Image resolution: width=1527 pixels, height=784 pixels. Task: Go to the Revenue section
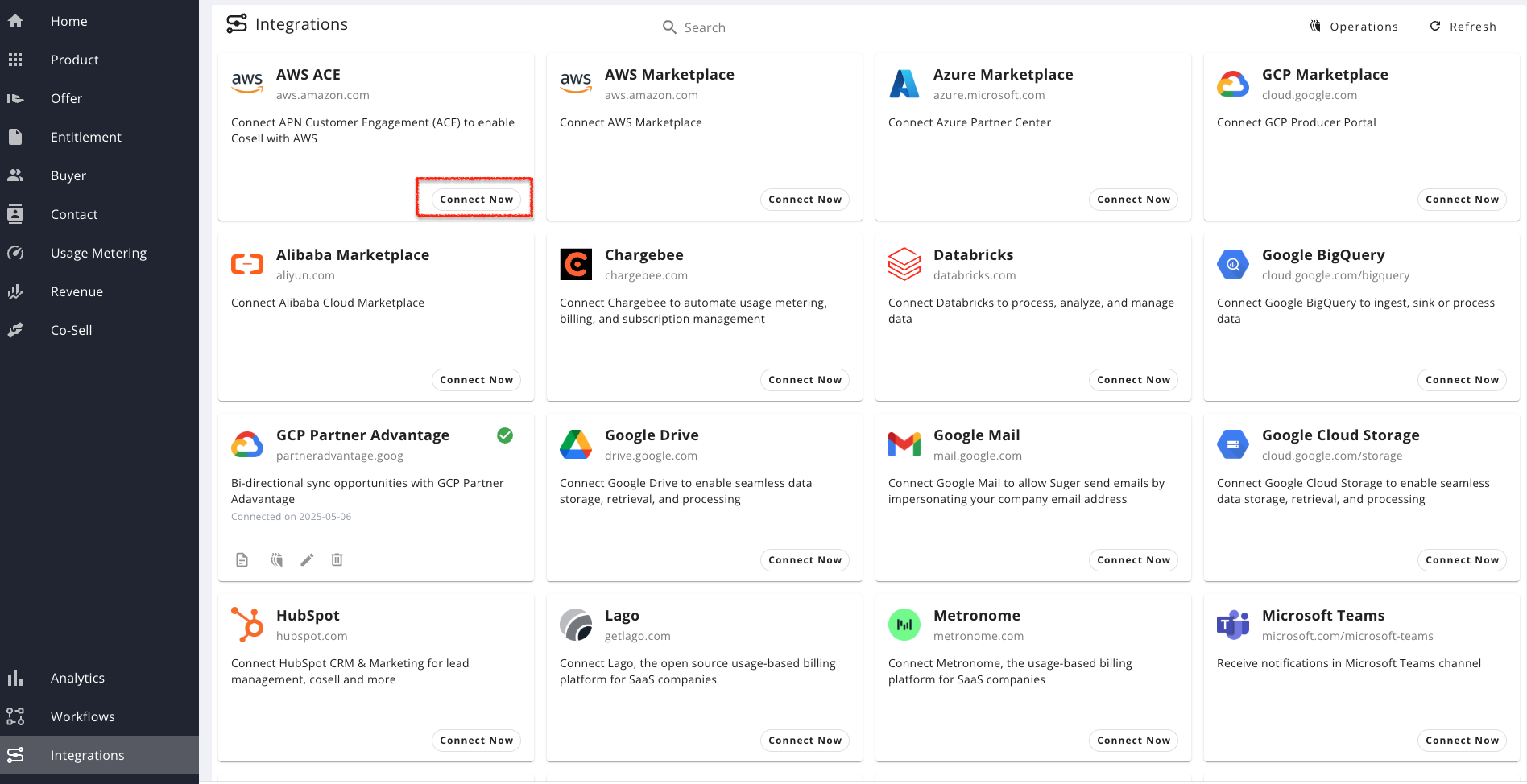pyautogui.click(x=77, y=291)
